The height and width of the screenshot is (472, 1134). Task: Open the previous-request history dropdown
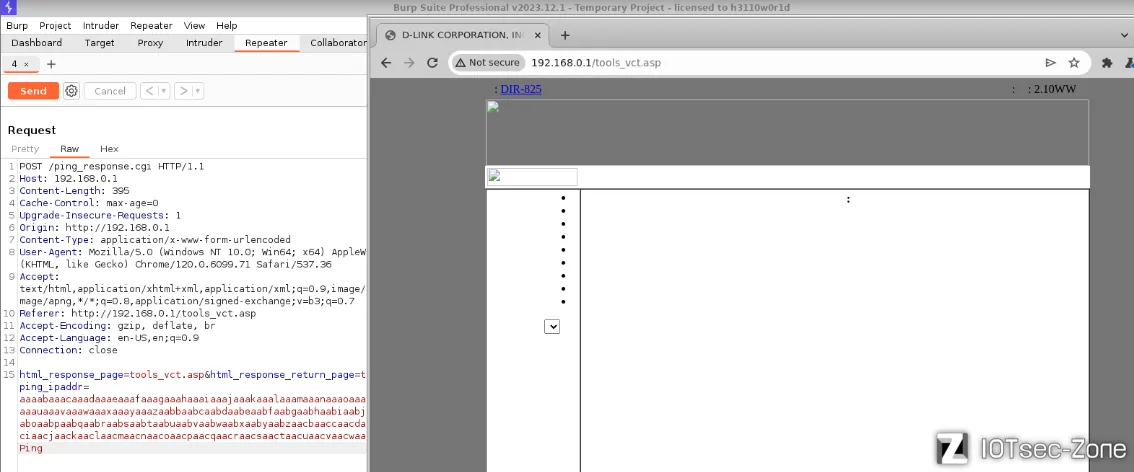164,91
